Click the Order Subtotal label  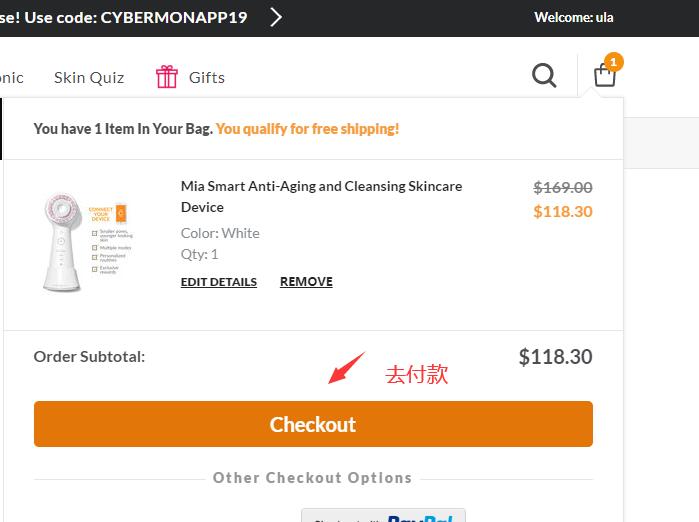point(89,356)
